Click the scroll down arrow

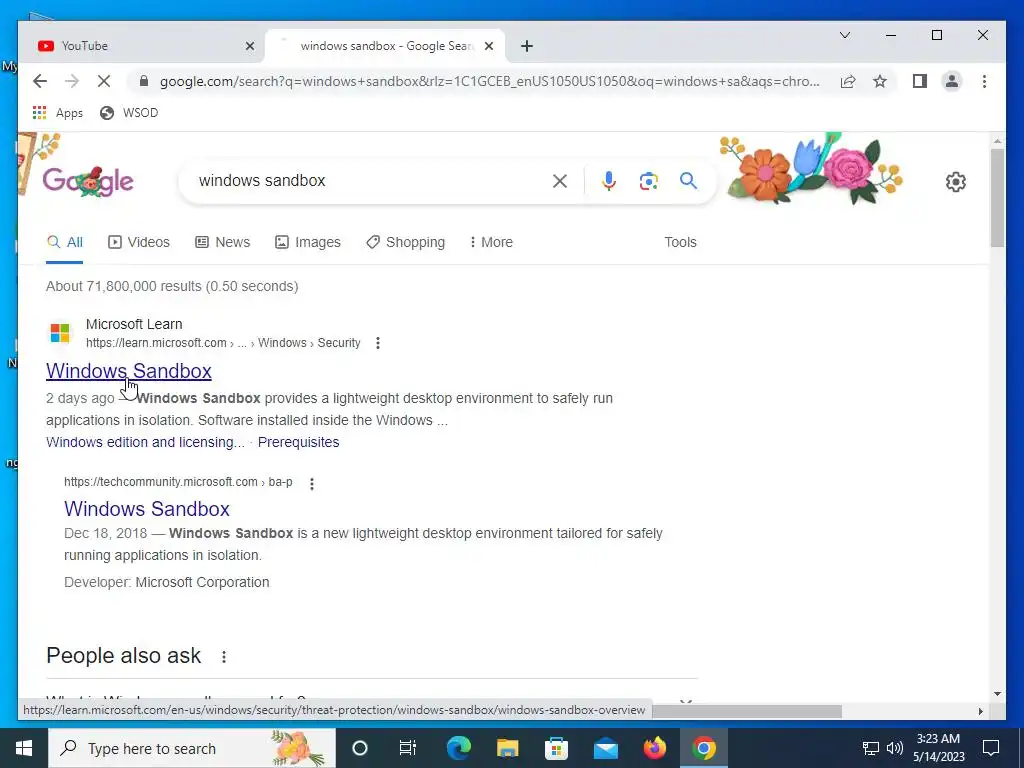997,694
